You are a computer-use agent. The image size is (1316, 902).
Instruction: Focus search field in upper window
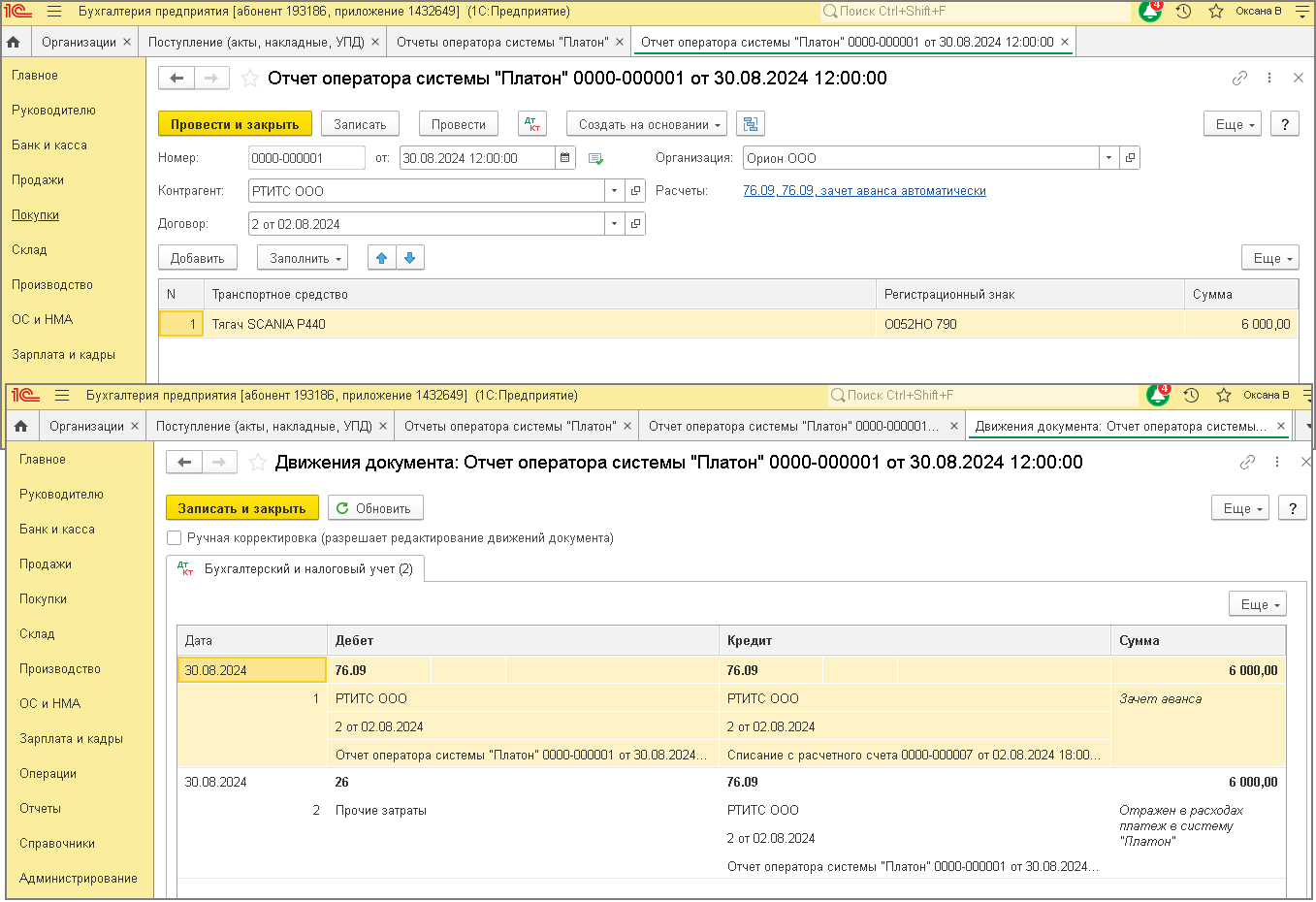[x=975, y=12]
